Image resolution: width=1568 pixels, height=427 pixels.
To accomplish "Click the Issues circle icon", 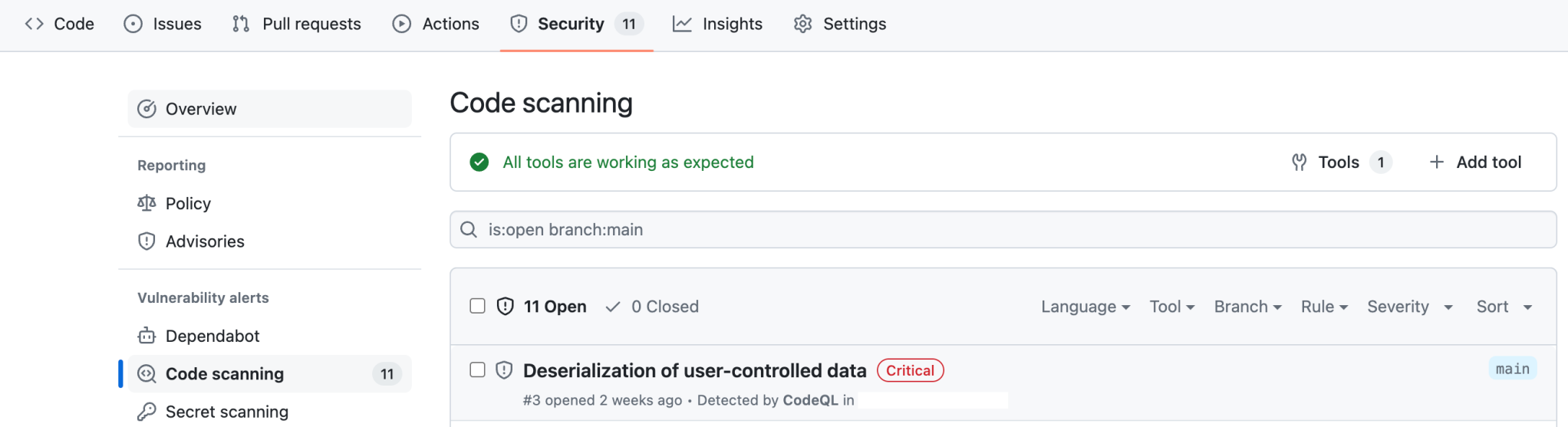I will coord(133,24).
